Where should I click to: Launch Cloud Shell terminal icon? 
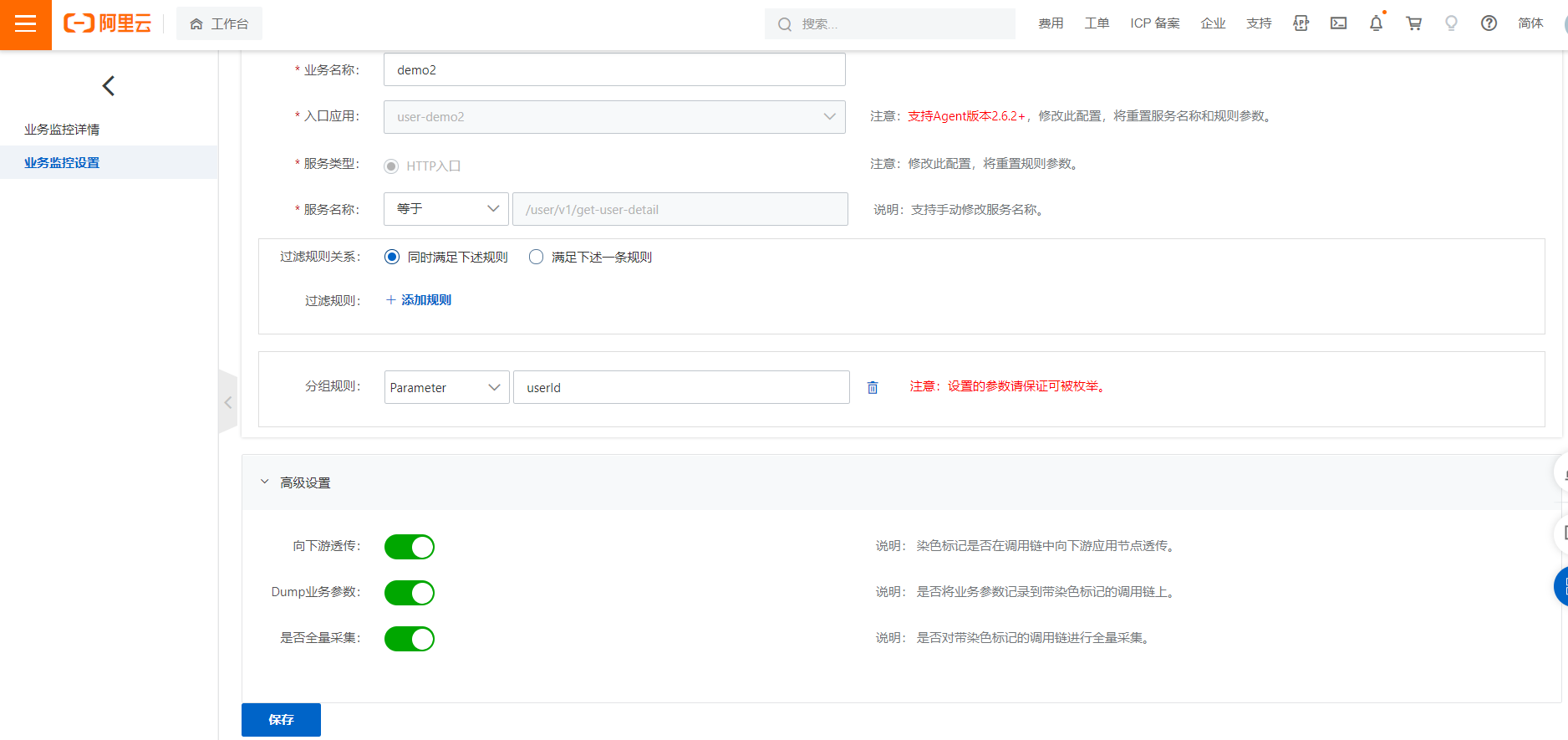[1339, 23]
